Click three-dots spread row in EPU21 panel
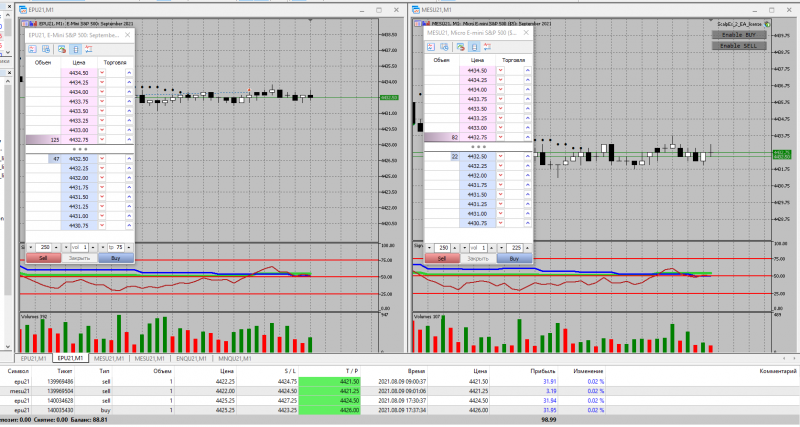The width and height of the screenshot is (800, 427). coord(80,149)
